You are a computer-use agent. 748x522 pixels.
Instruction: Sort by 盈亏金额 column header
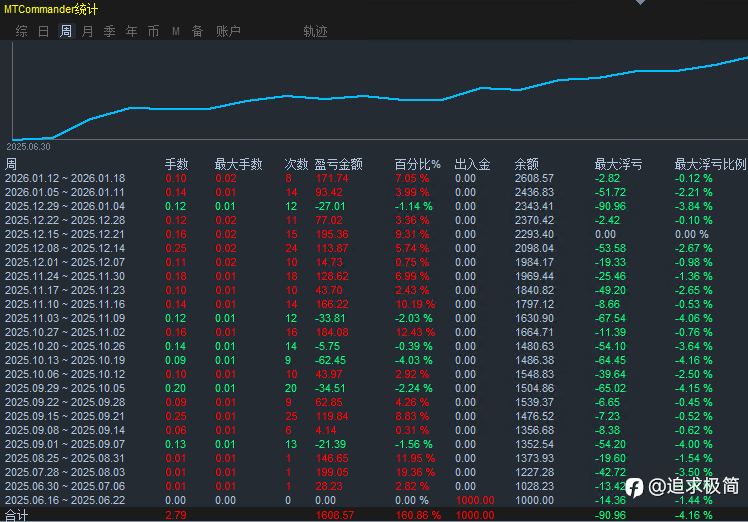(338, 164)
